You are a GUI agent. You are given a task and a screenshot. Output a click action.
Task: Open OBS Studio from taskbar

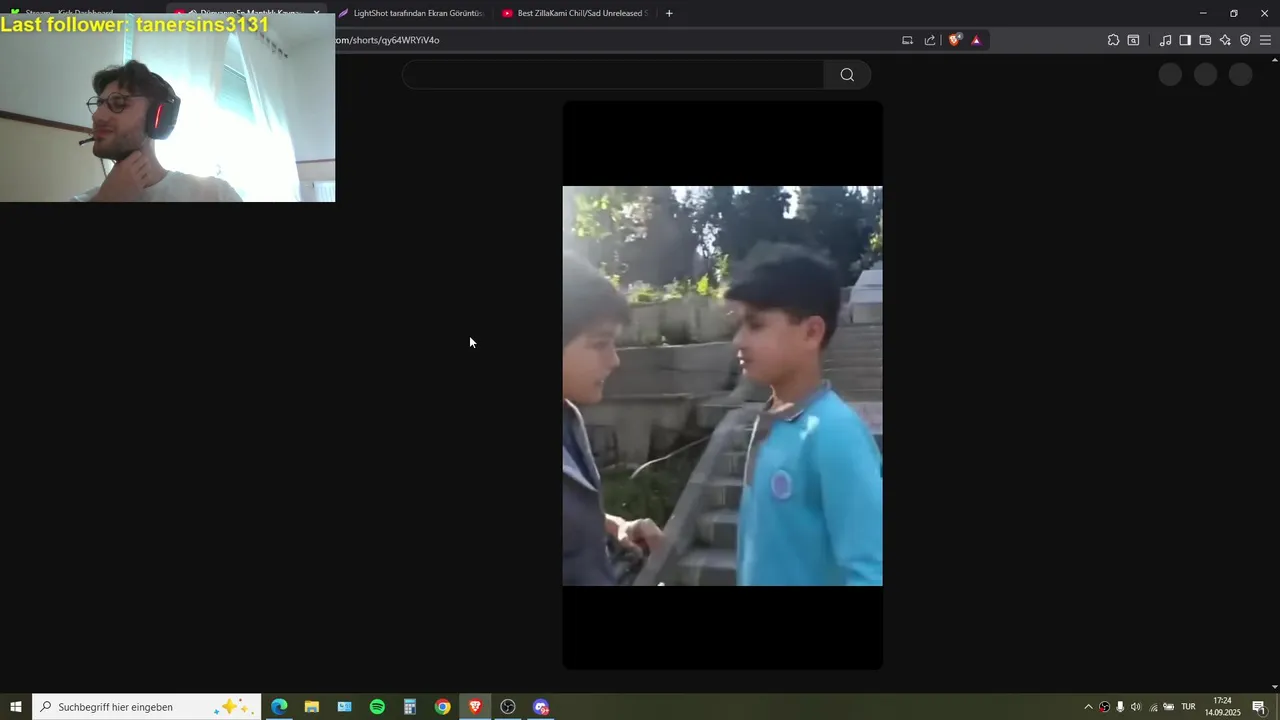[x=508, y=707]
